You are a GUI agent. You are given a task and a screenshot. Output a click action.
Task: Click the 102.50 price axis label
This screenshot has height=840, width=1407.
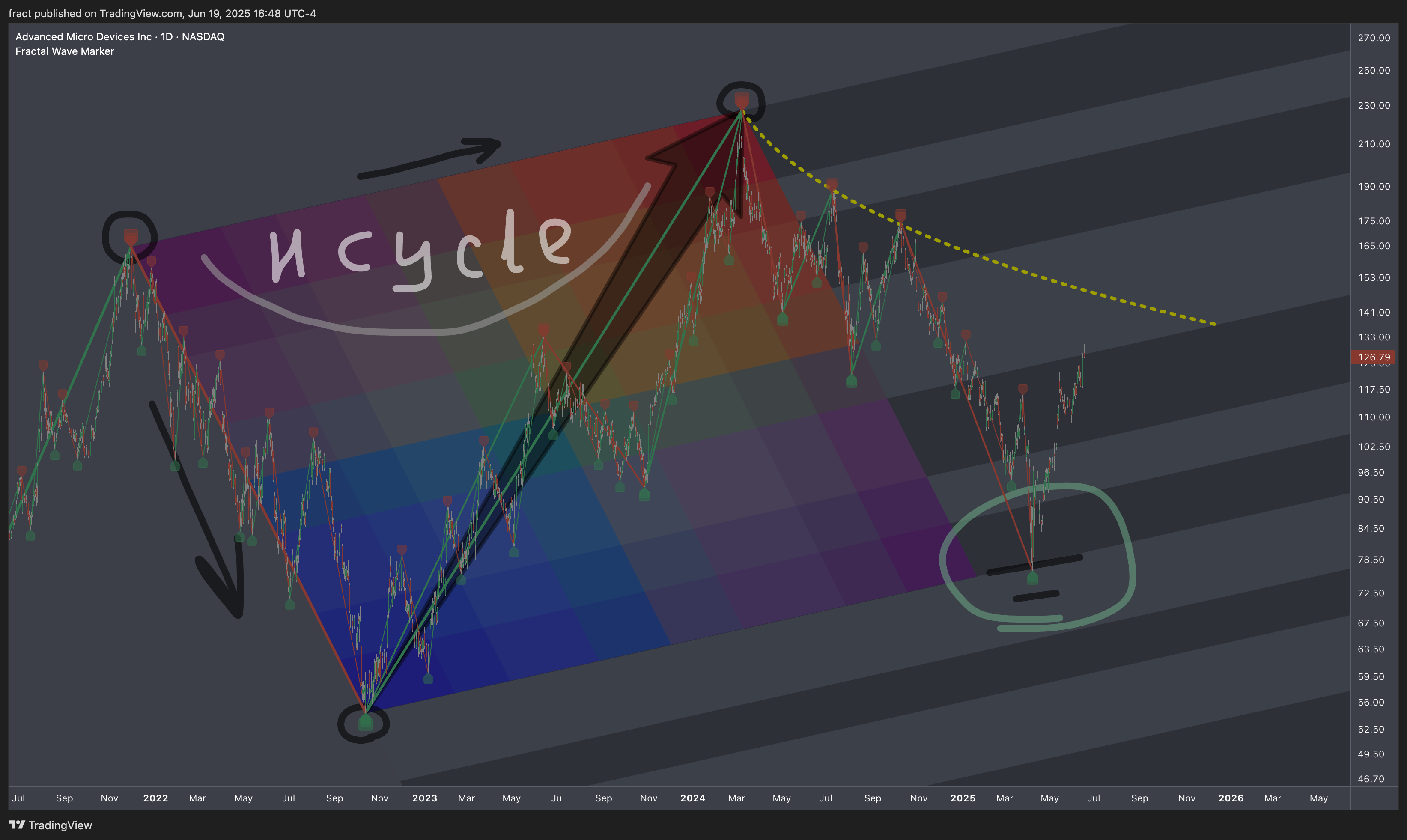(x=1374, y=447)
